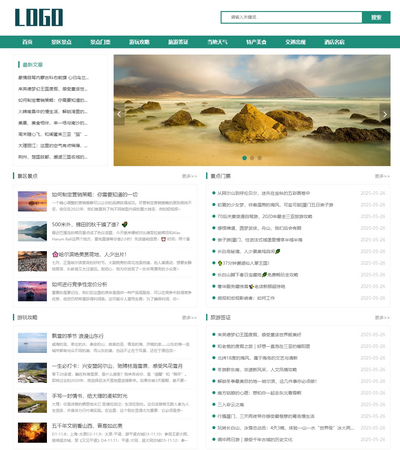Click the green 搜索 search button

tap(376, 17)
